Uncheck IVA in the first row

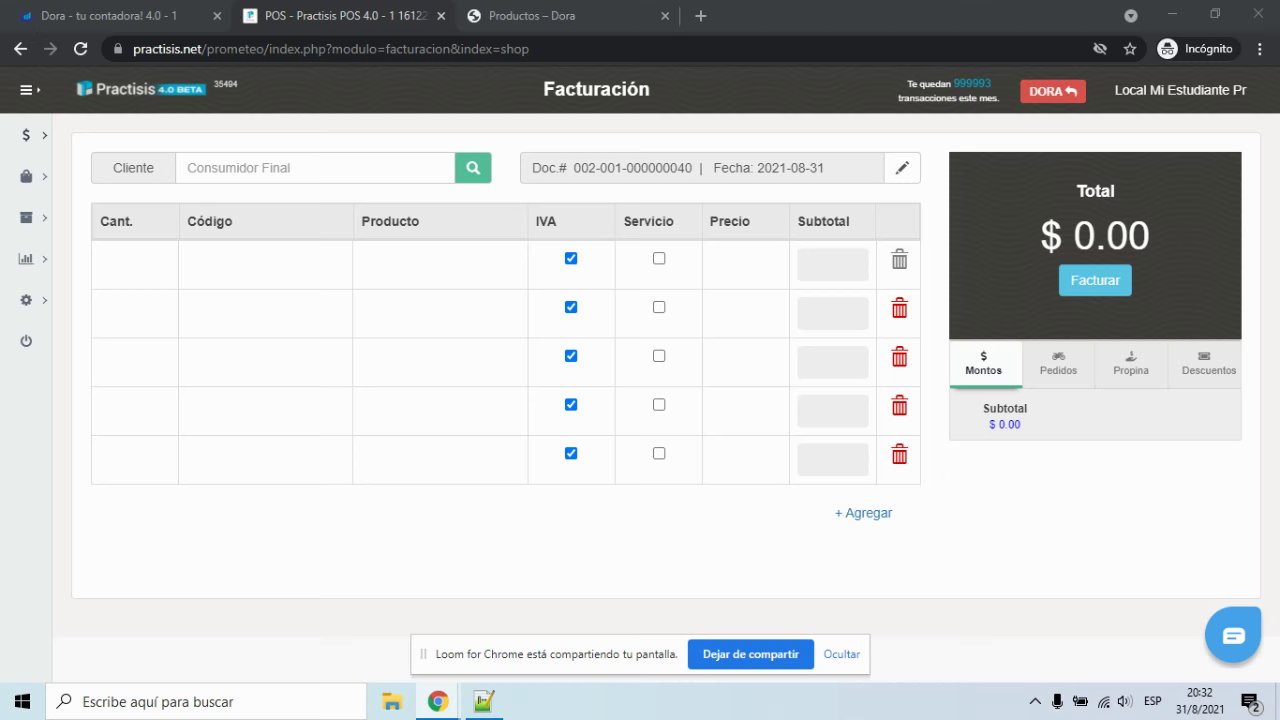[x=571, y=258]
